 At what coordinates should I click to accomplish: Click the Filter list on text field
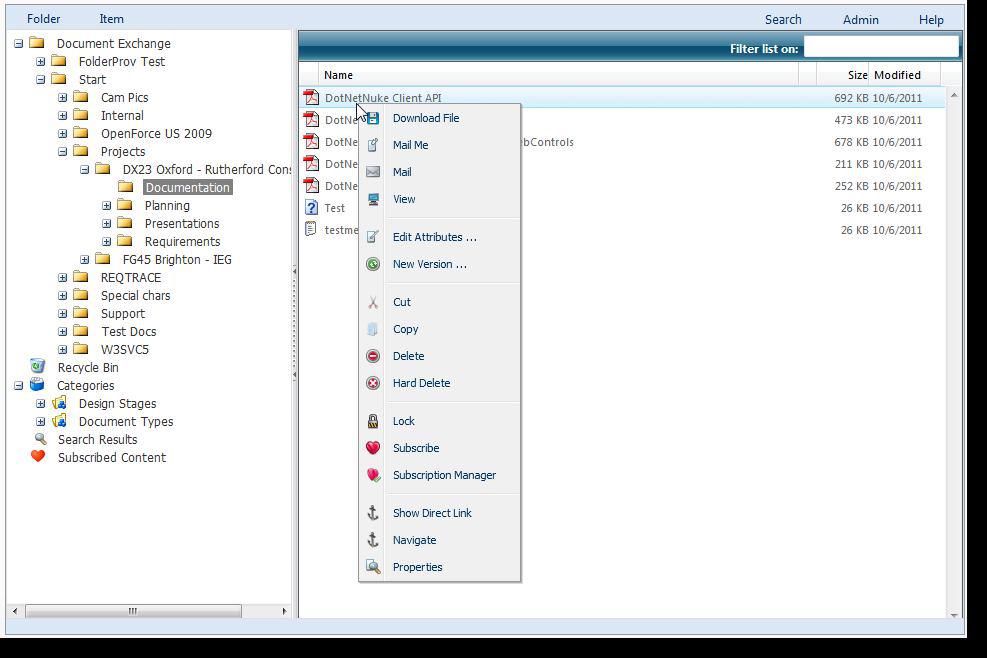point(880,48)
